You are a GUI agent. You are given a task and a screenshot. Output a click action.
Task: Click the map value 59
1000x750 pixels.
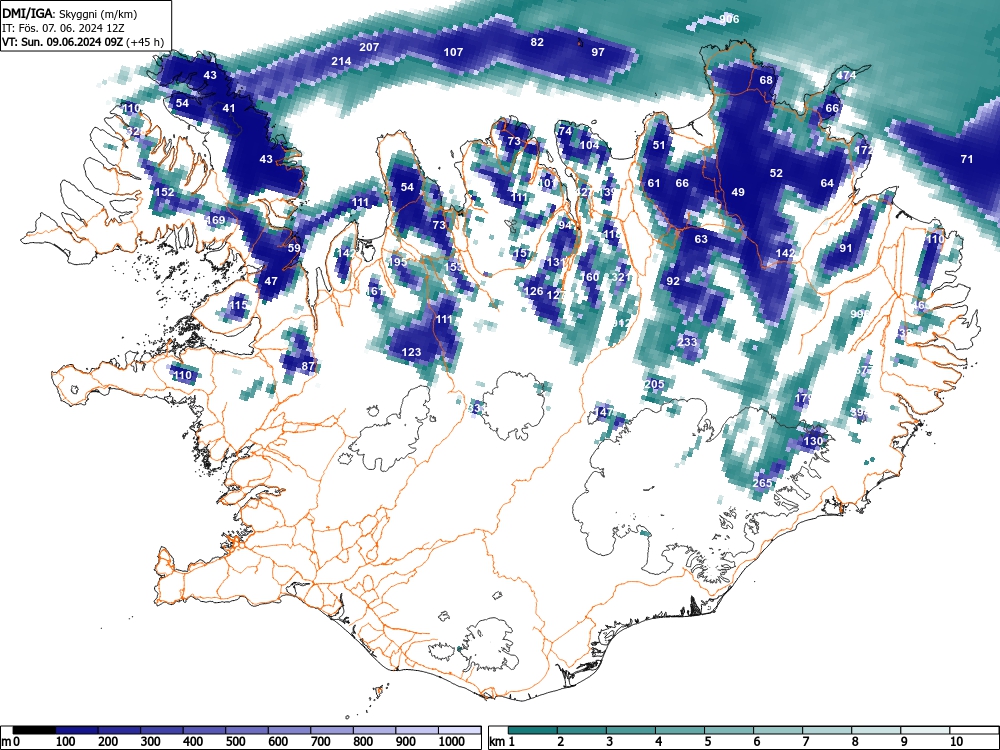click(294, 249)
